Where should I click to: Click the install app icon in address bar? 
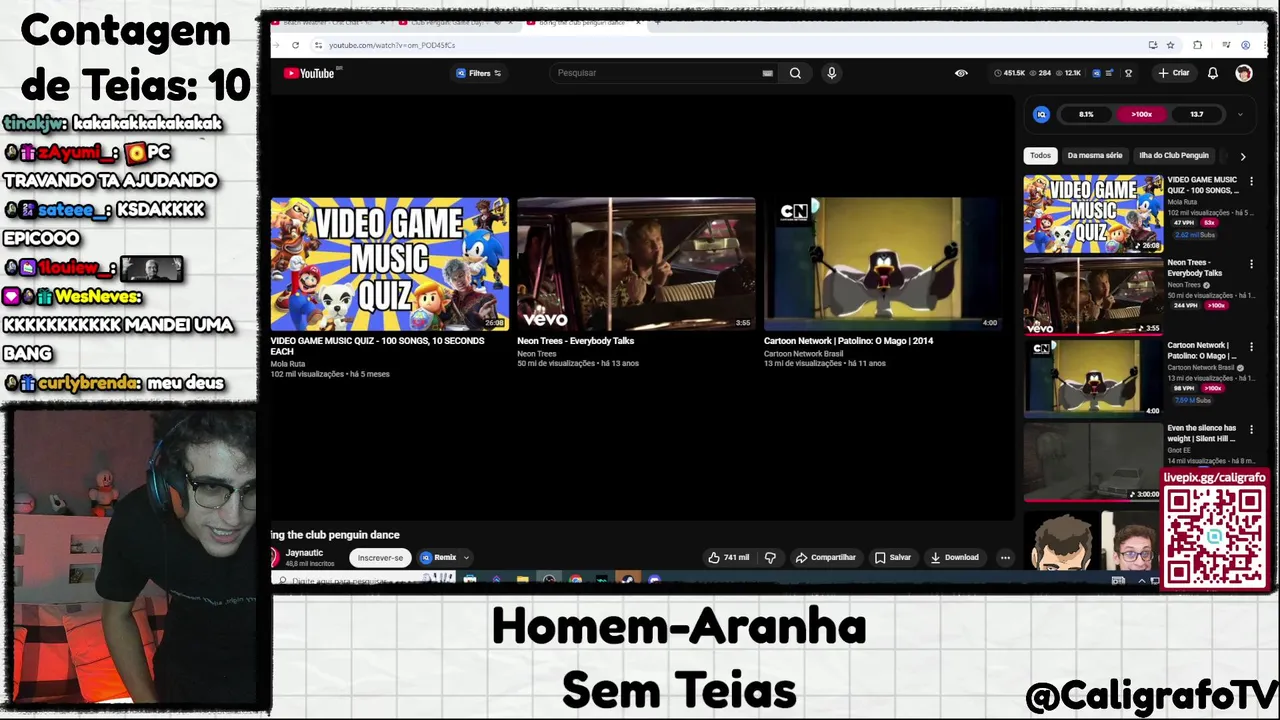(x=1152, y=45)
